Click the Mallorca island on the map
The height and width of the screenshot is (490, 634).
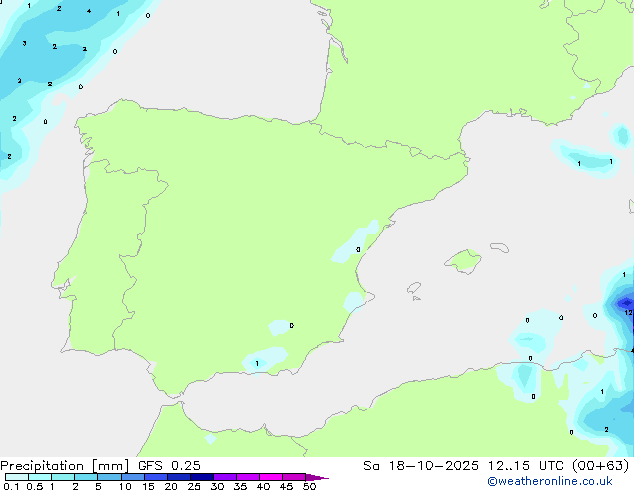463,261
